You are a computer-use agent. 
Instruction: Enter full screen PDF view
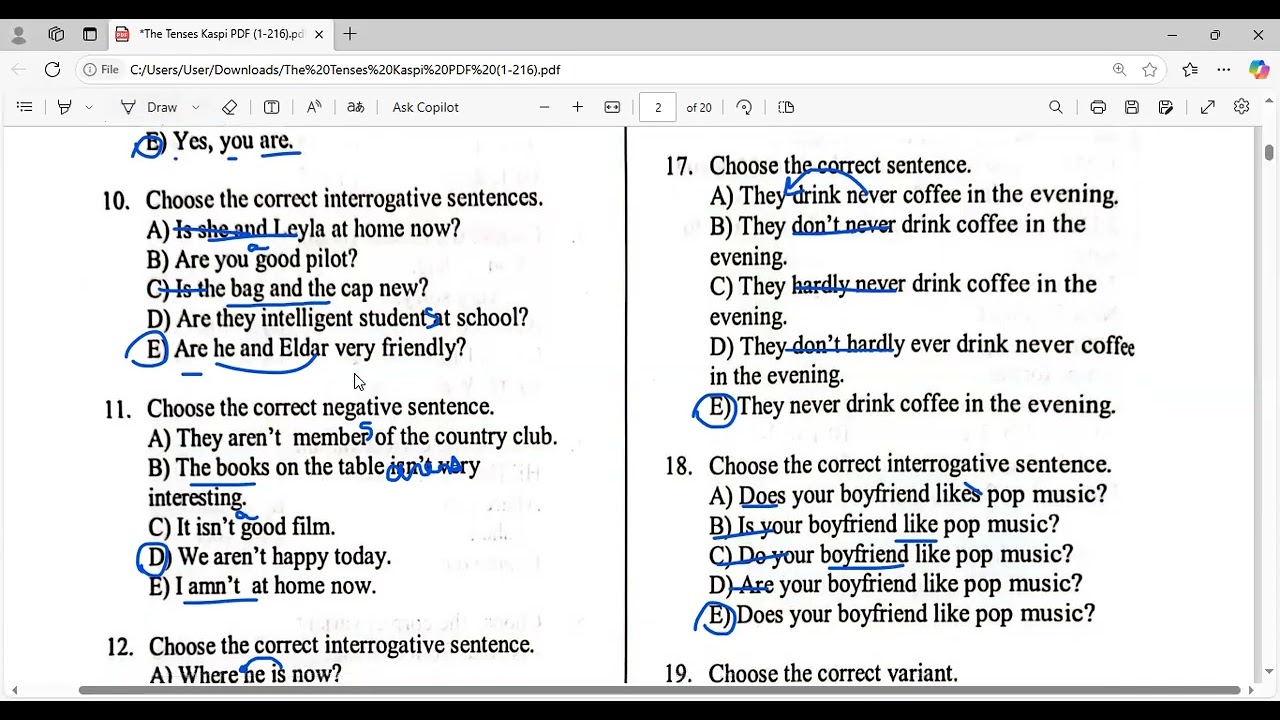(x=1208, y=107)
